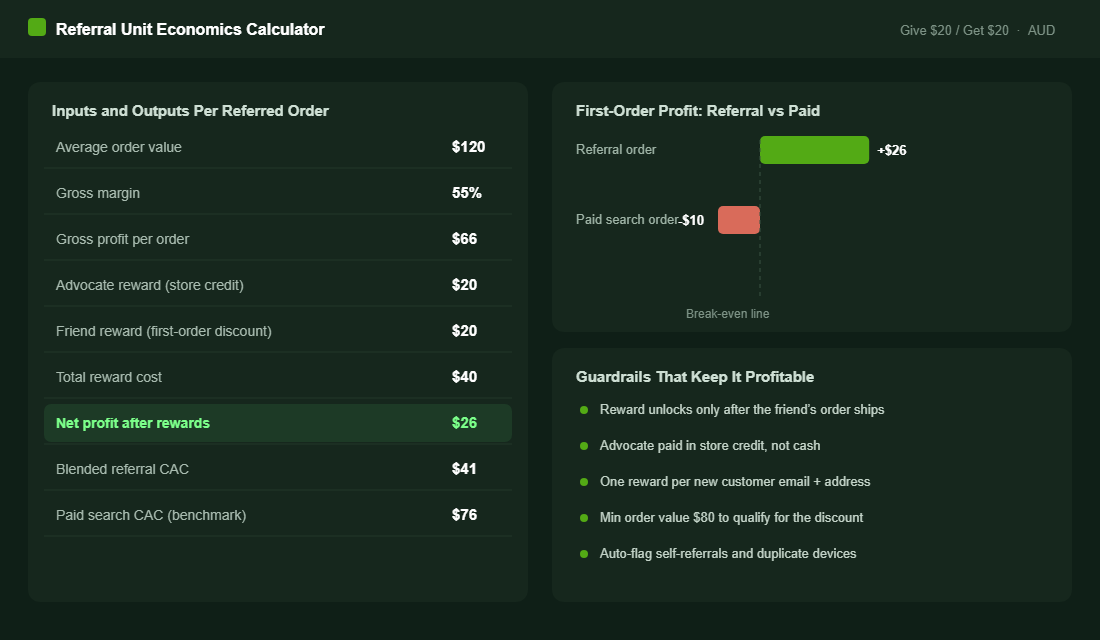Click Paid search CAC (benchmark) label
Viewport: 1100px width, 640px height.
point(151,515)
